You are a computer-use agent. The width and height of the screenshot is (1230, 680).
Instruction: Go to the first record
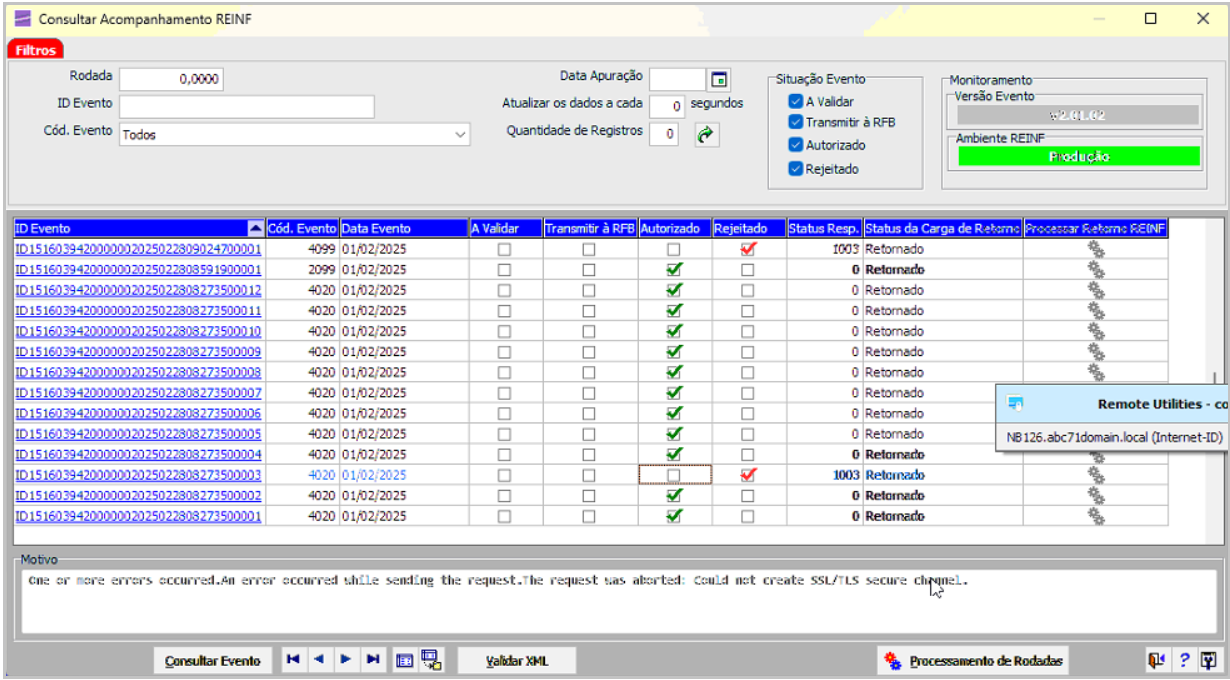[293, 660]
